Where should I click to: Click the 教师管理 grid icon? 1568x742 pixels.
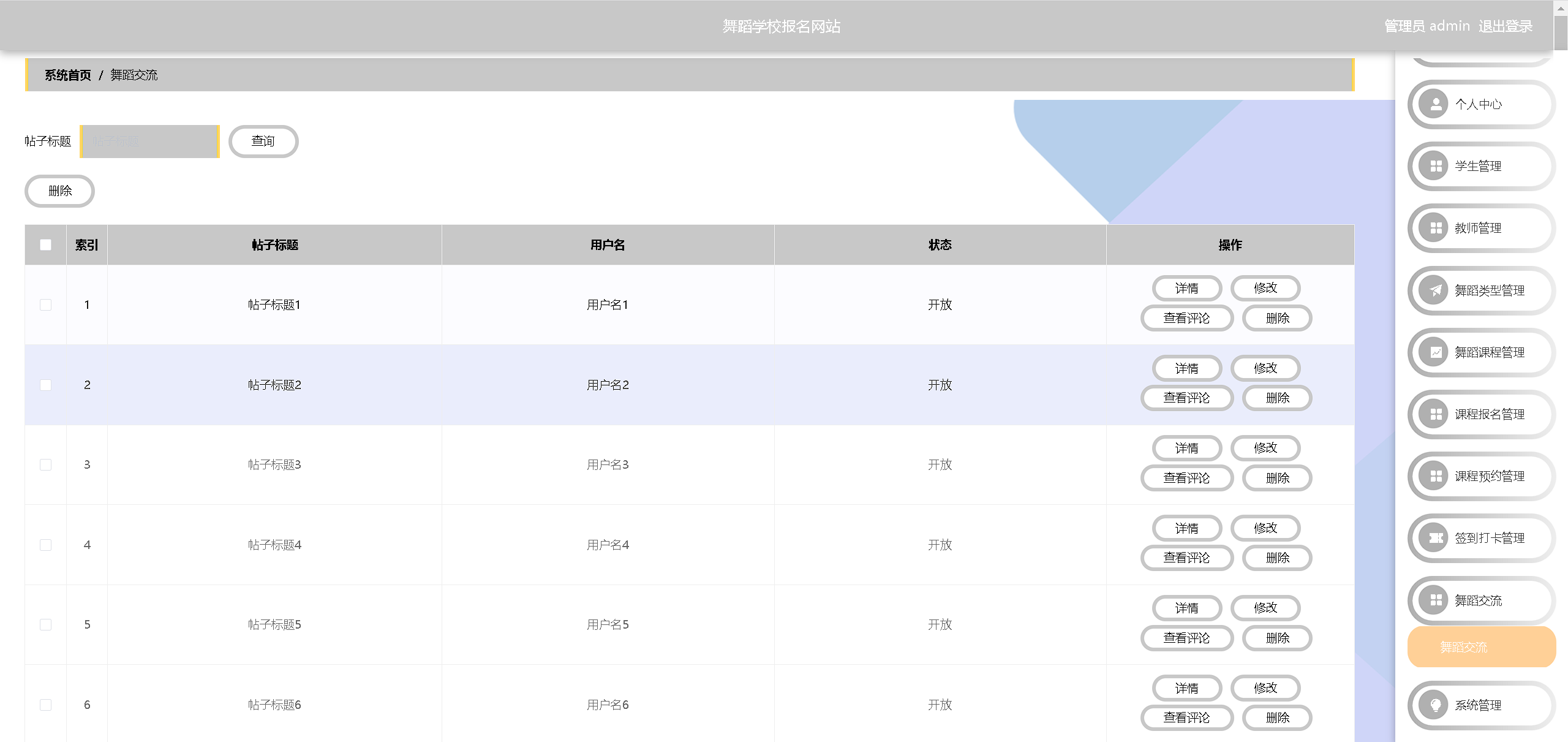click(1435, 228)
